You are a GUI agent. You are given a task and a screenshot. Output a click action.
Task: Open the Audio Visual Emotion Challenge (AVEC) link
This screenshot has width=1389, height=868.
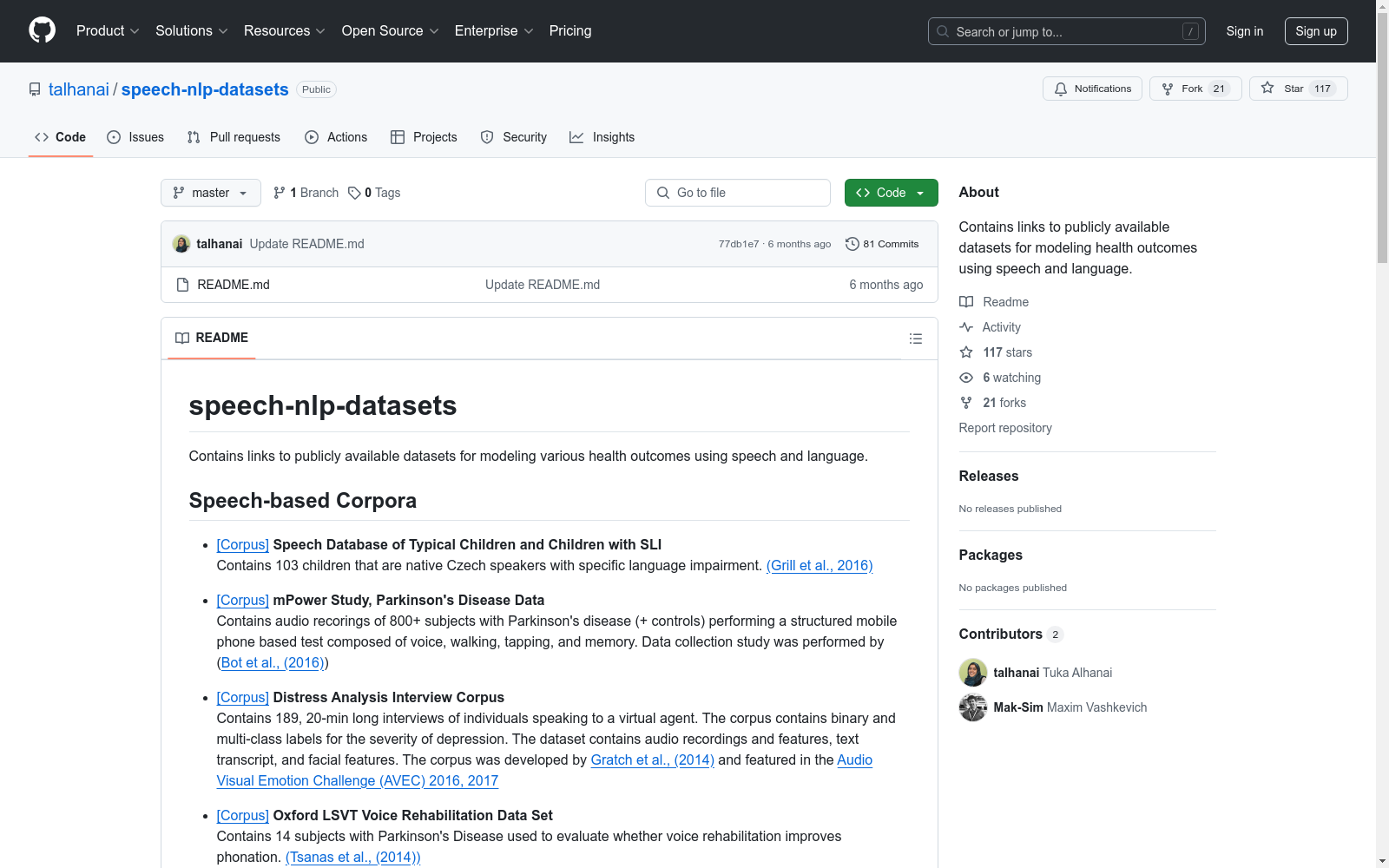click(358, 780)
